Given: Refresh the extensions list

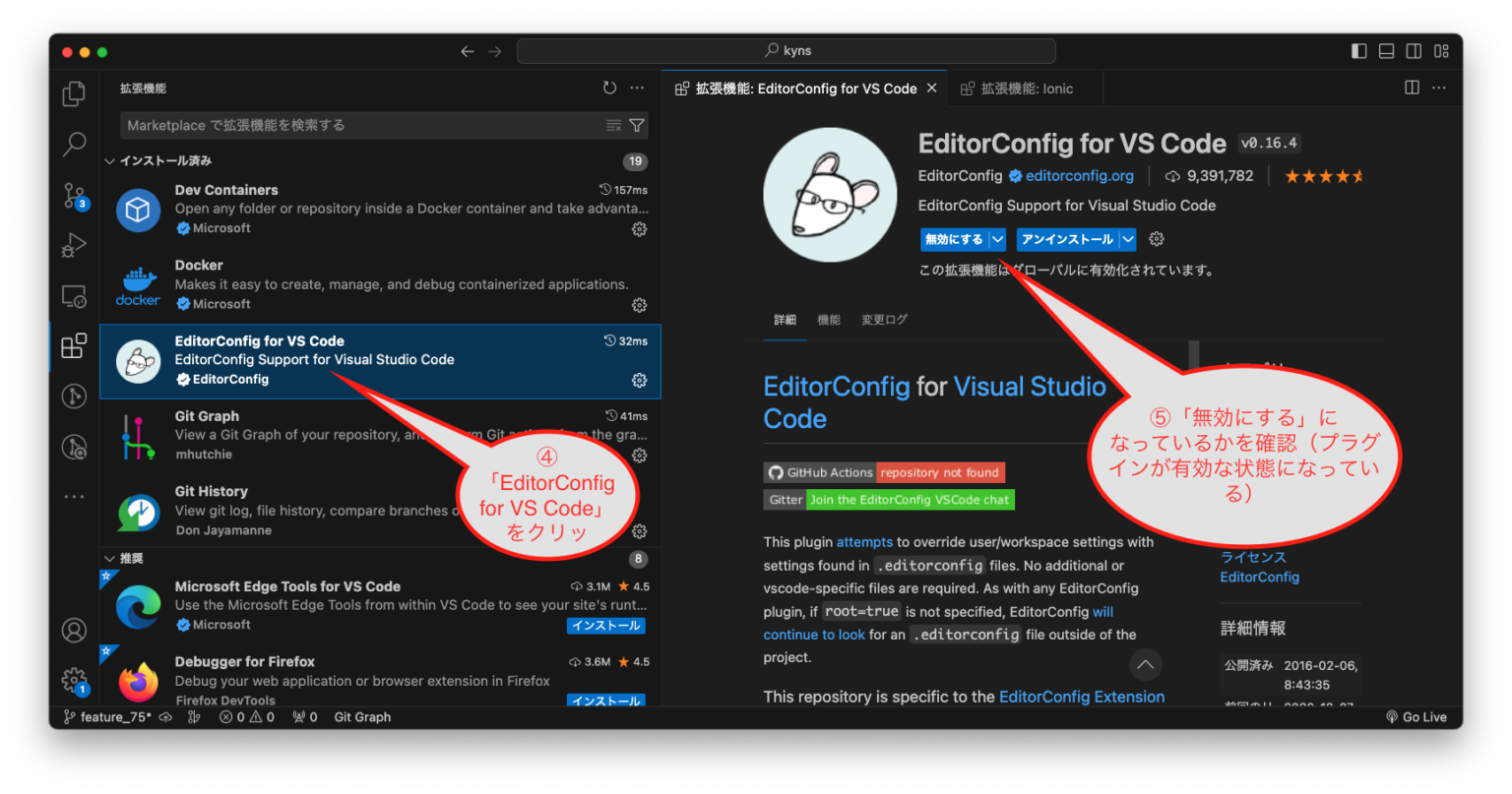Looking at the screenshot, I should tap(610, 88).
